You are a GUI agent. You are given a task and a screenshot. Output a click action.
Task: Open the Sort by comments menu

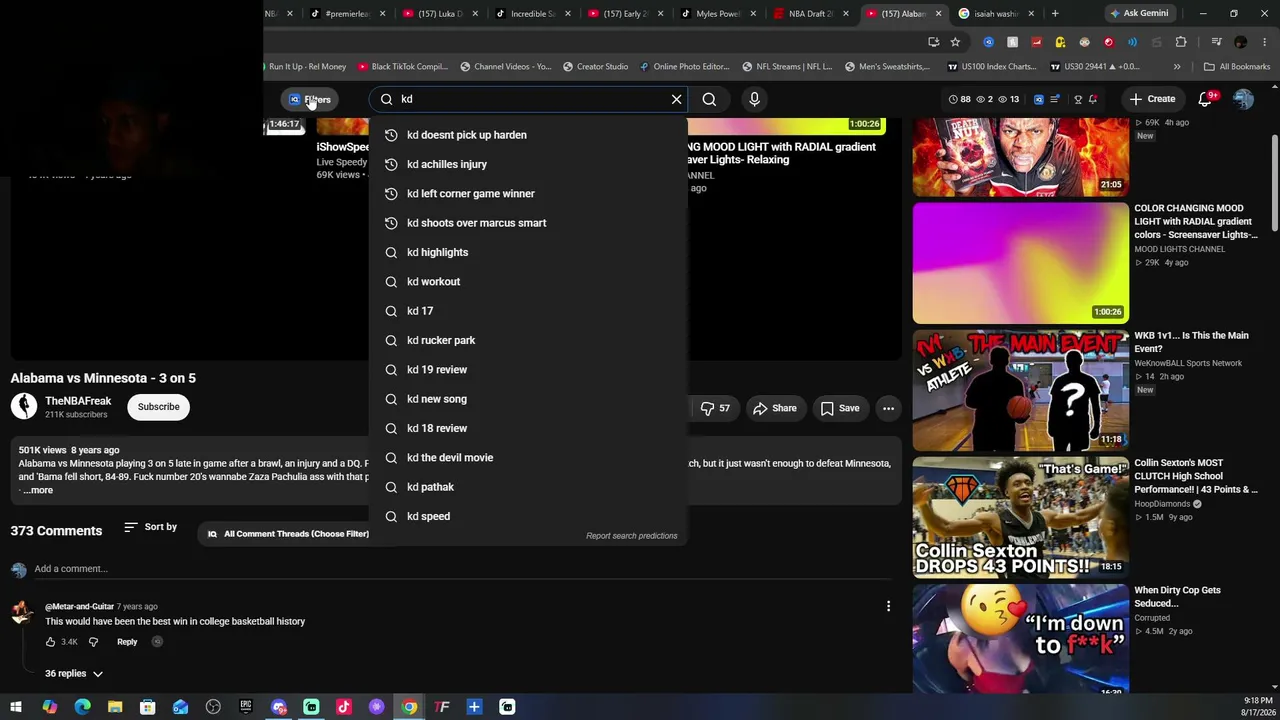[x=151, y=527]
